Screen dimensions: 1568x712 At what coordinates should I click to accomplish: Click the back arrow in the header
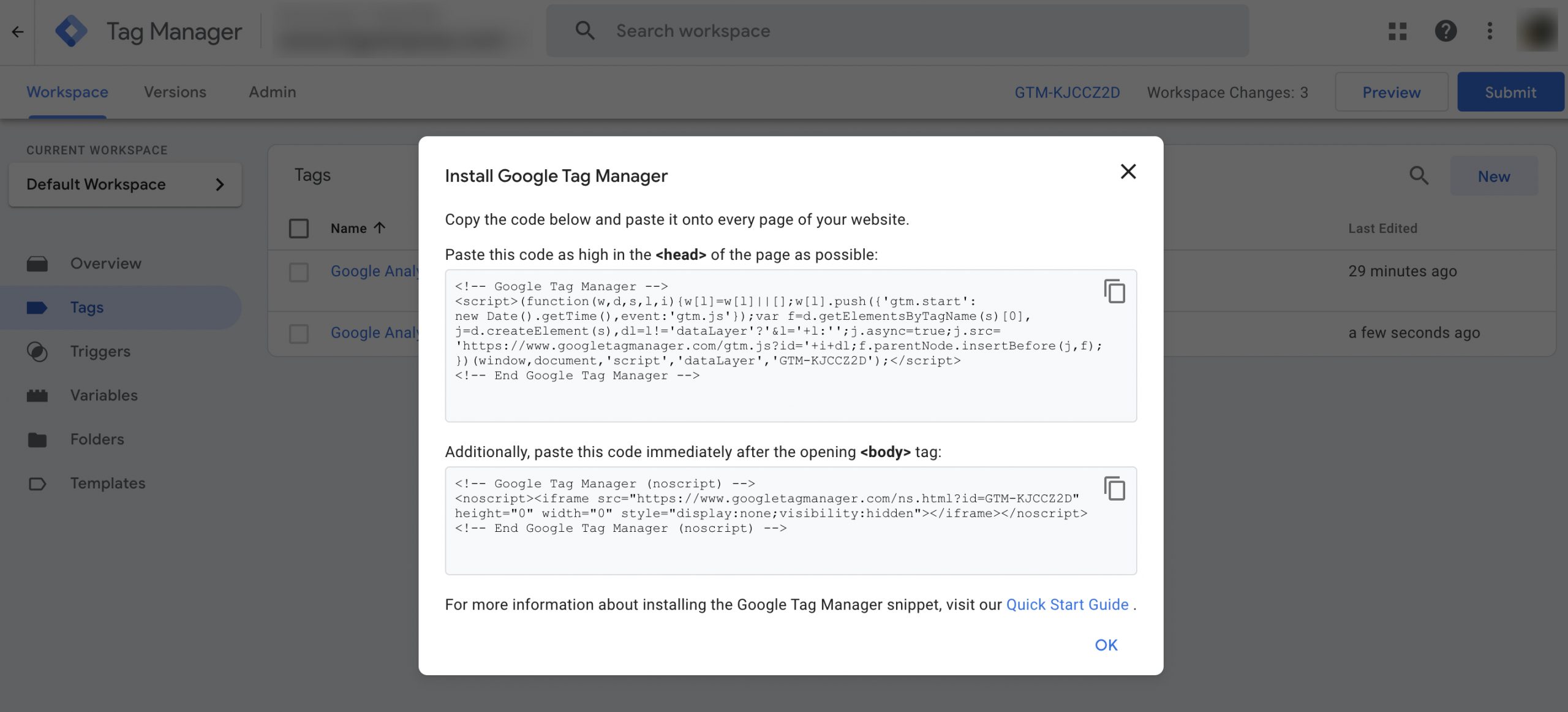click(x=18, y=31)
